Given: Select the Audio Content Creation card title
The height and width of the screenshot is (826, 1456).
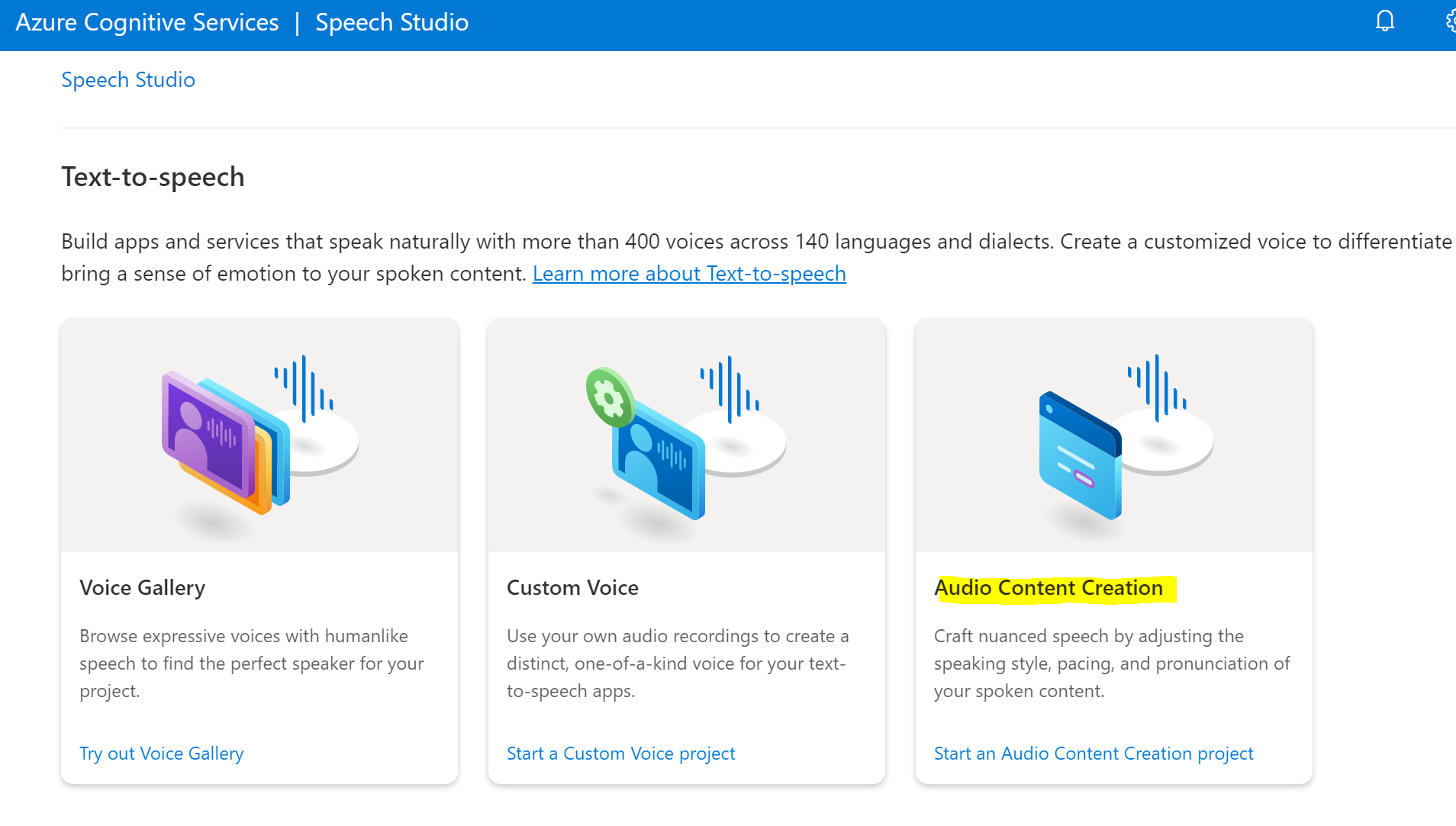Looking at the screenshot, I should 1049,588.
